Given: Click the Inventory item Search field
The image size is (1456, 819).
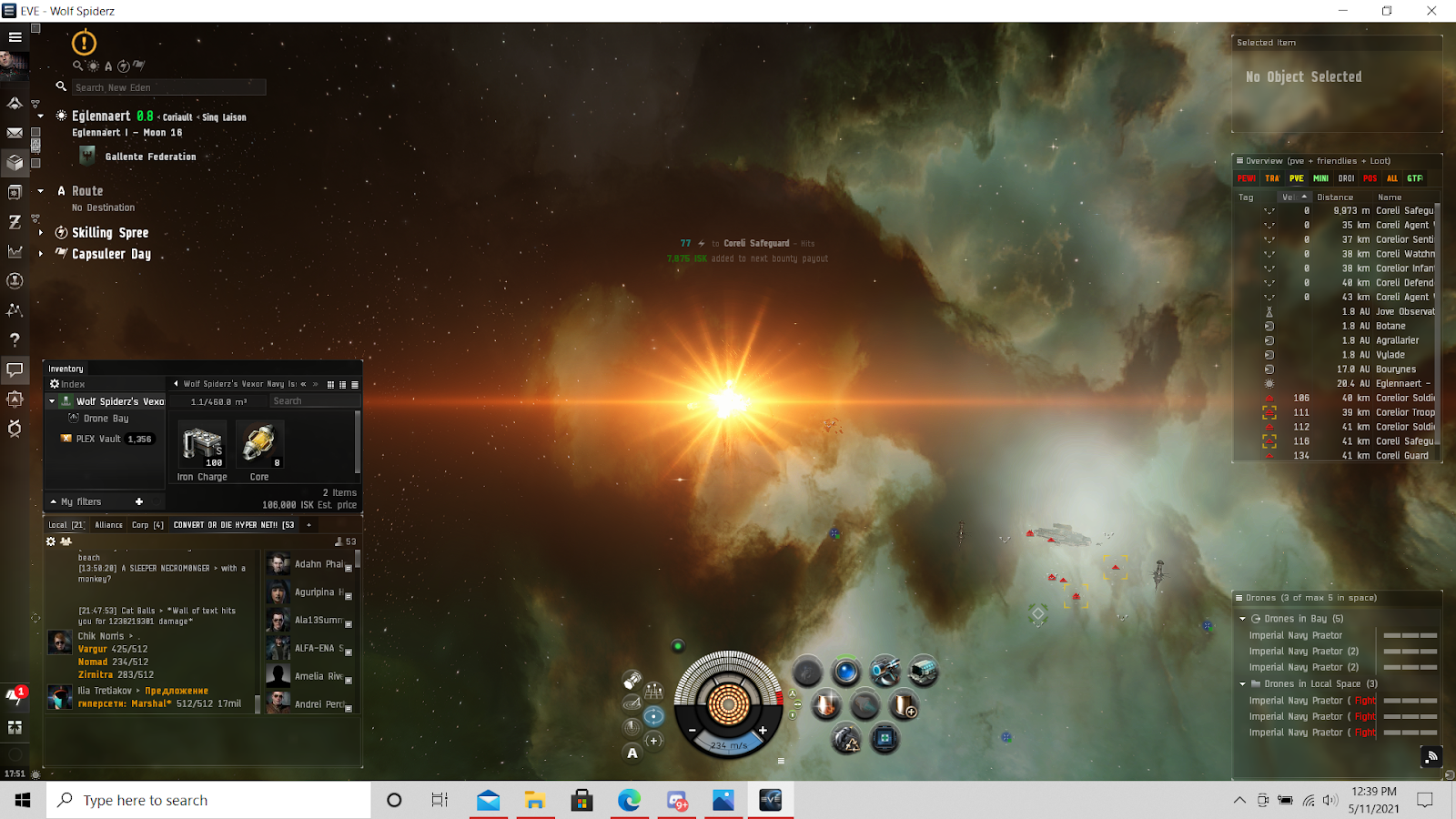Looking at the screenshot, I should click(x=314, y=401).
